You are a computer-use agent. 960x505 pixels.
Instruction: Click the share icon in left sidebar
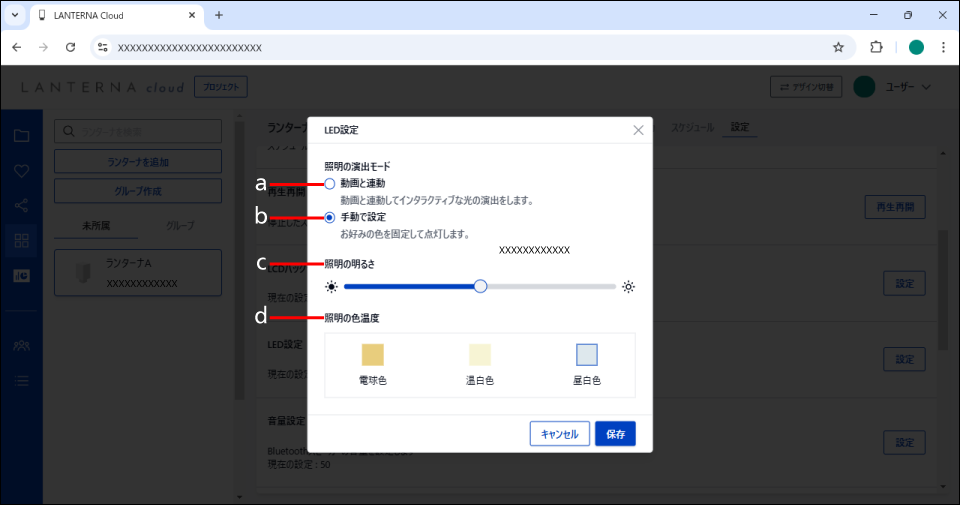point(21,206)
